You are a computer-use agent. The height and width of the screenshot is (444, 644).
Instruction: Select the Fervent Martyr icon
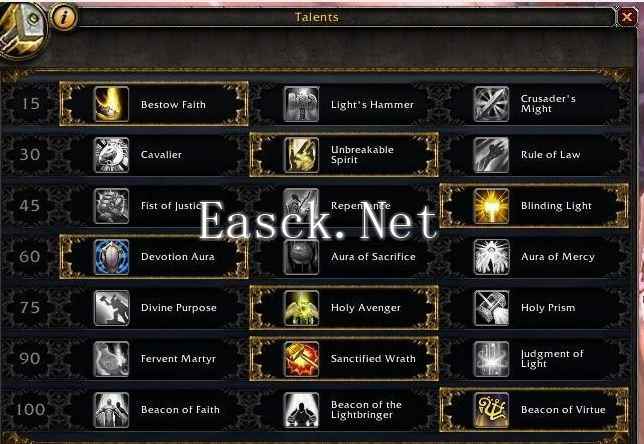(x=111, y=359)
